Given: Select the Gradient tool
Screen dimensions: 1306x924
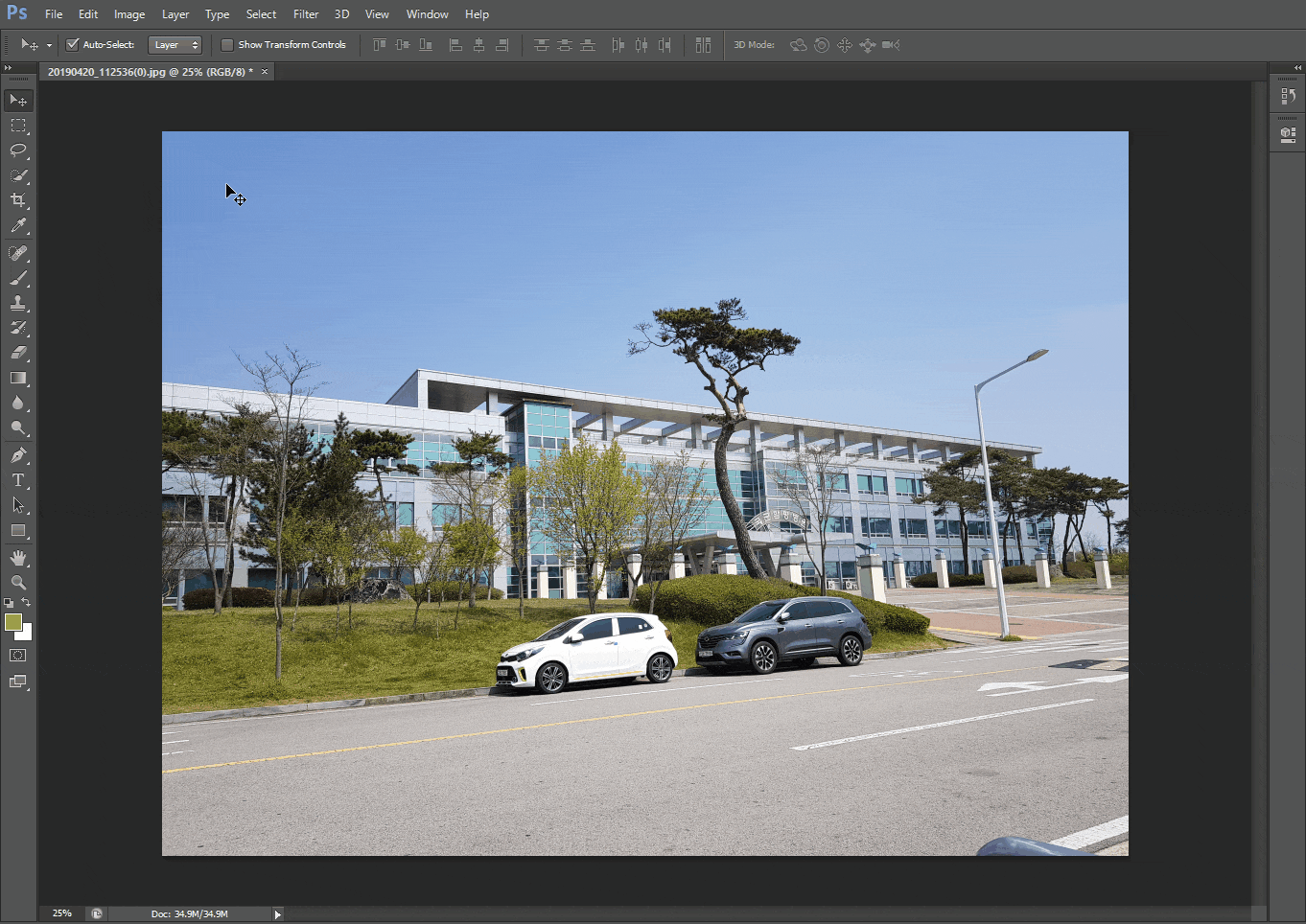Looking at the screenshot, I should coord(18,378).
